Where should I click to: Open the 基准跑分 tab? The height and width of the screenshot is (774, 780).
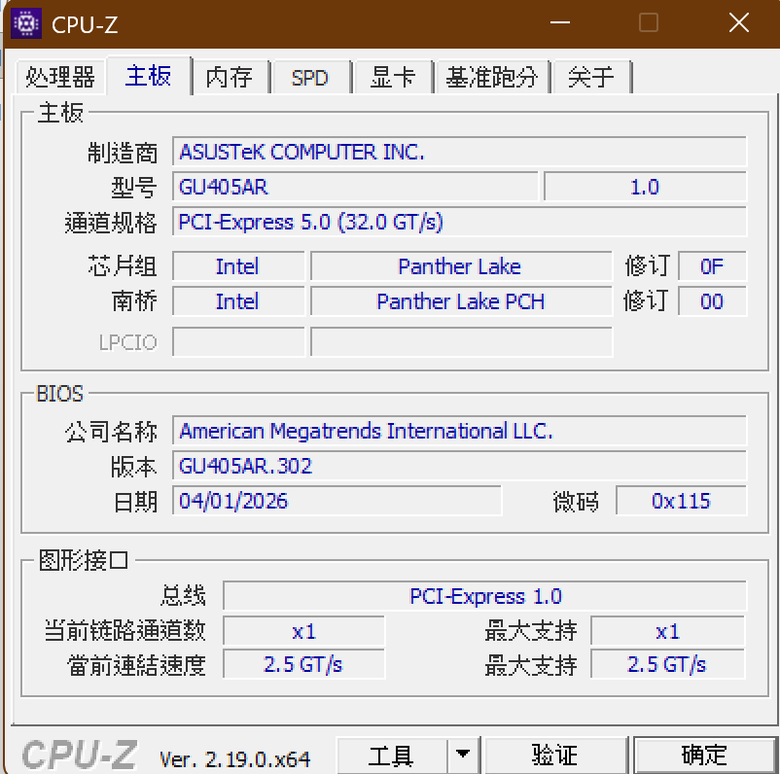[491, 78]
